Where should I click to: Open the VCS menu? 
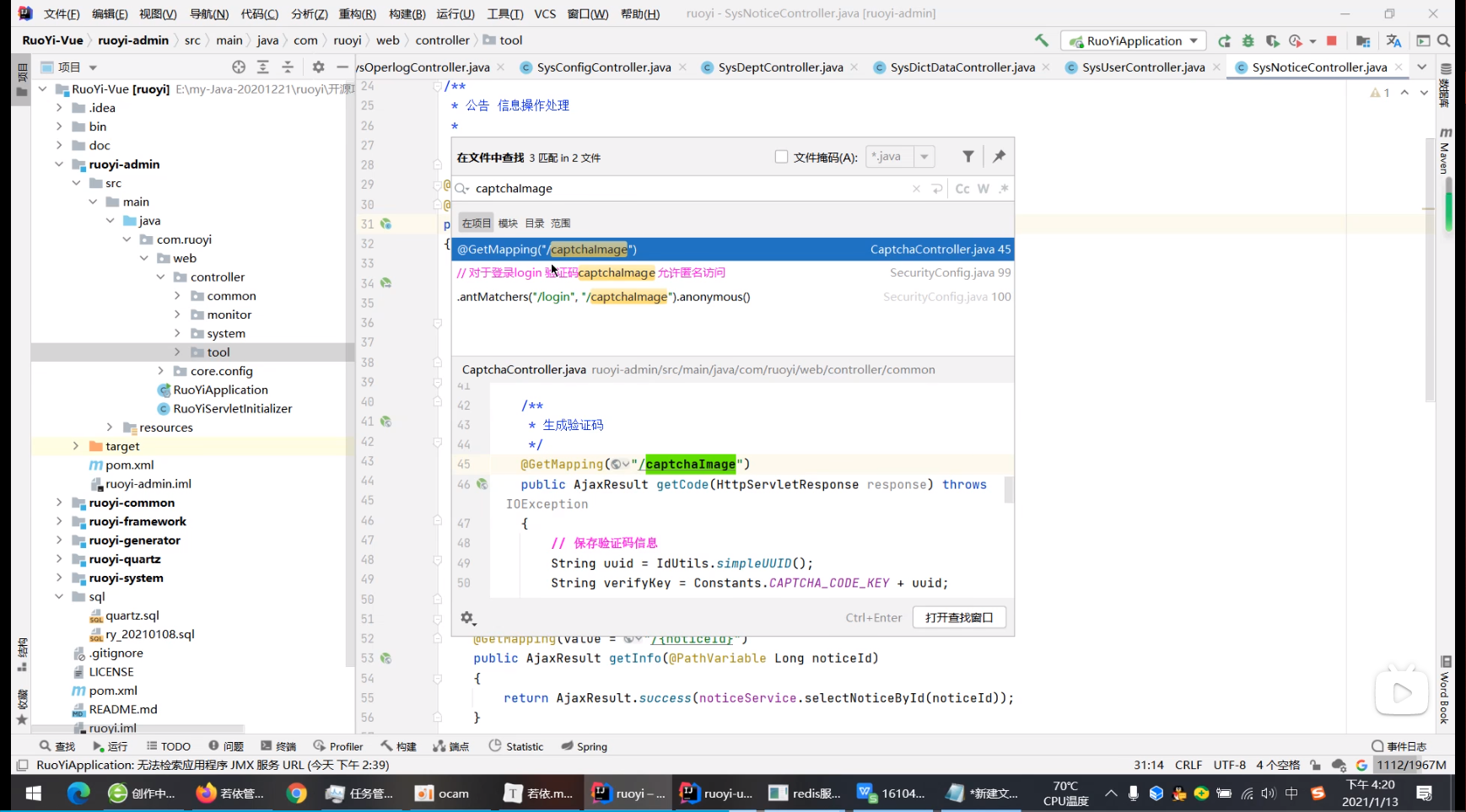(545, 13)
